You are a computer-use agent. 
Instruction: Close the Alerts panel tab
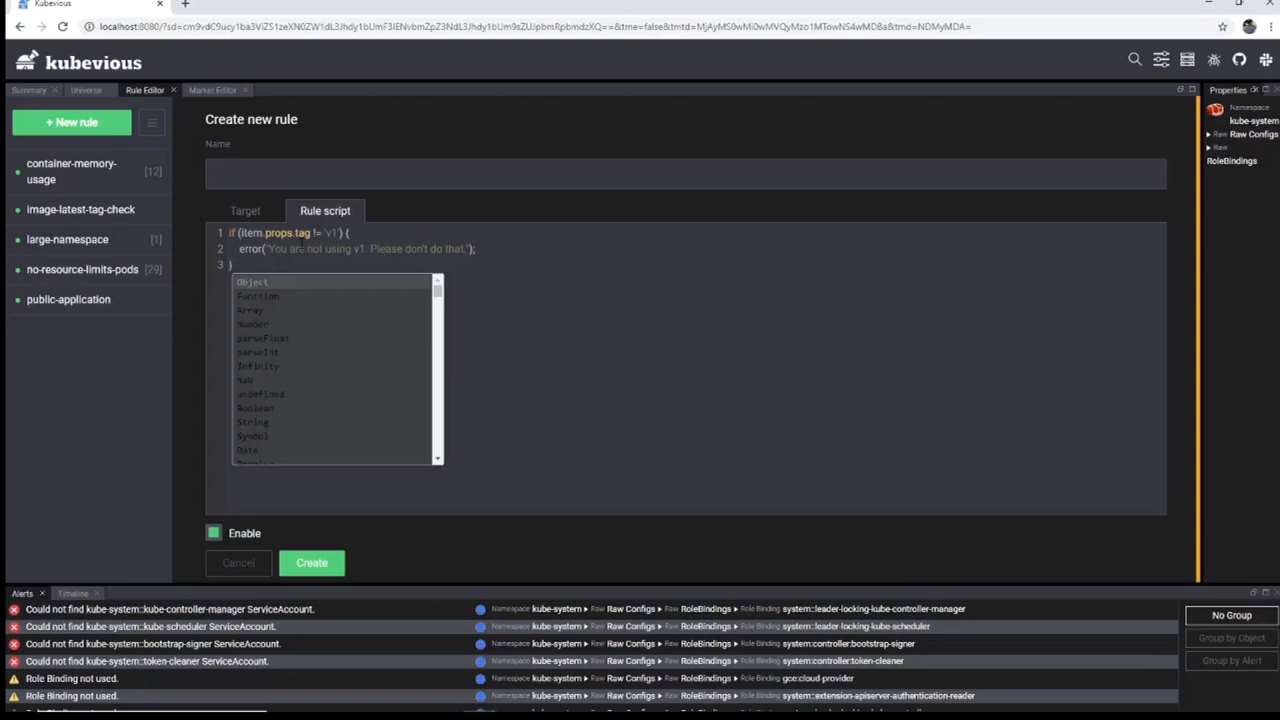point(42,594)
